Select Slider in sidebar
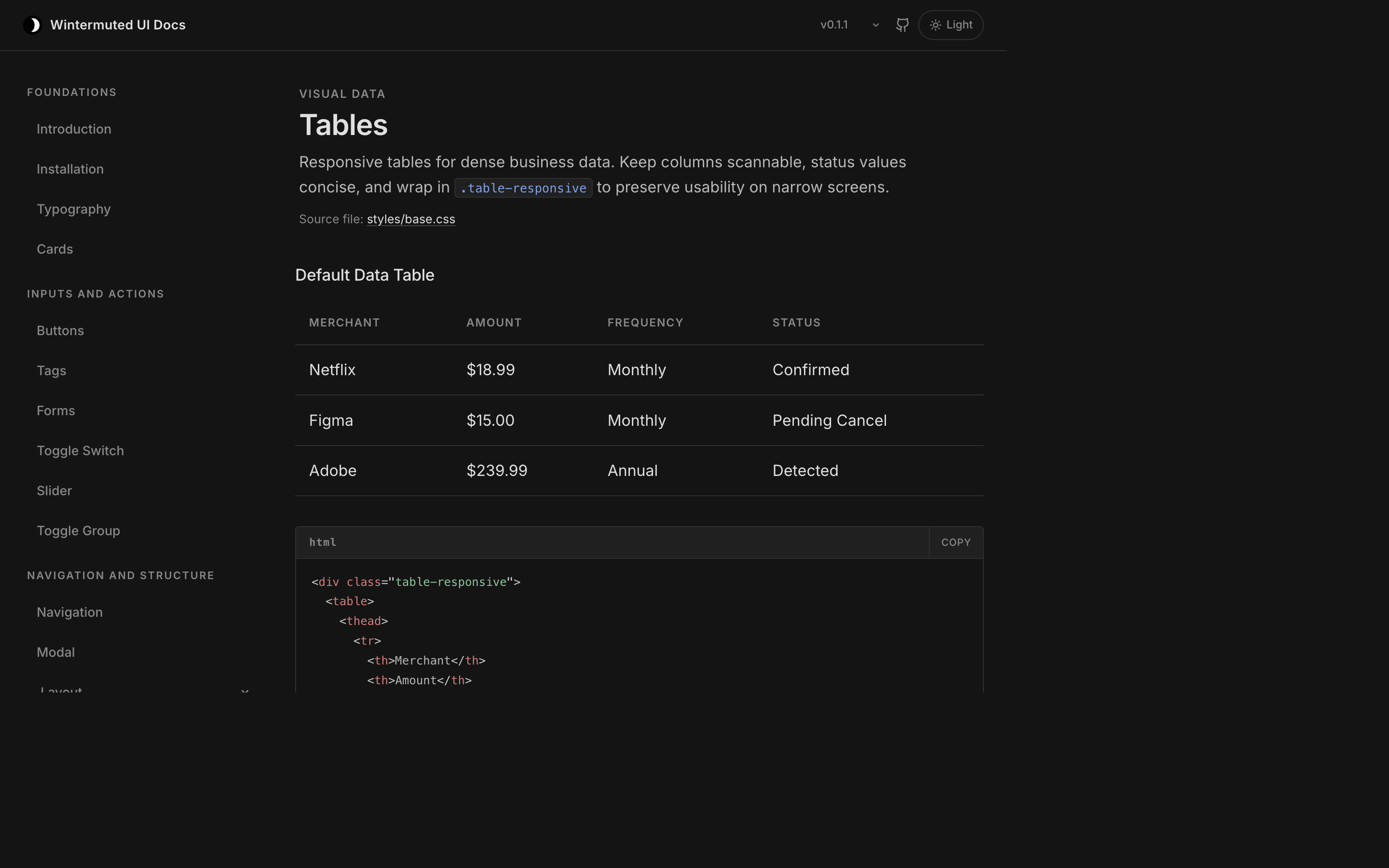The width and height of the screenshot is (1389, 868). click(54, 491)
